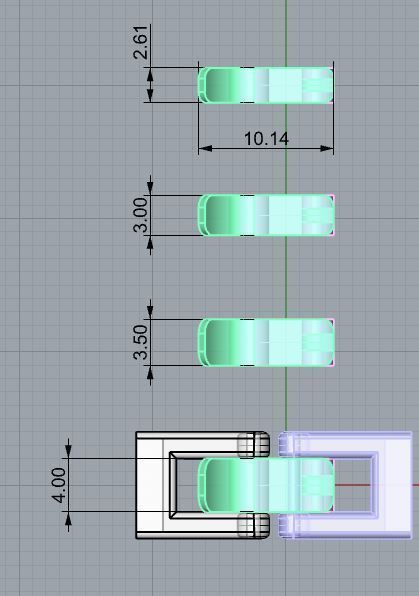Image resolution: width=419 pixels, height=596 pixels.
Task: Select the 10.14 width dimension text
Action: (x=266, y=139)
